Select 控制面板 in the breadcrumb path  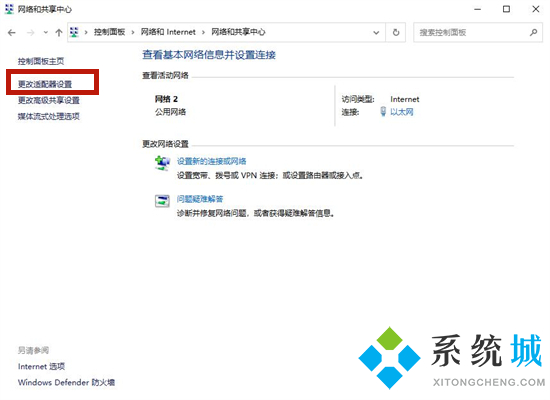click(109, 32)
